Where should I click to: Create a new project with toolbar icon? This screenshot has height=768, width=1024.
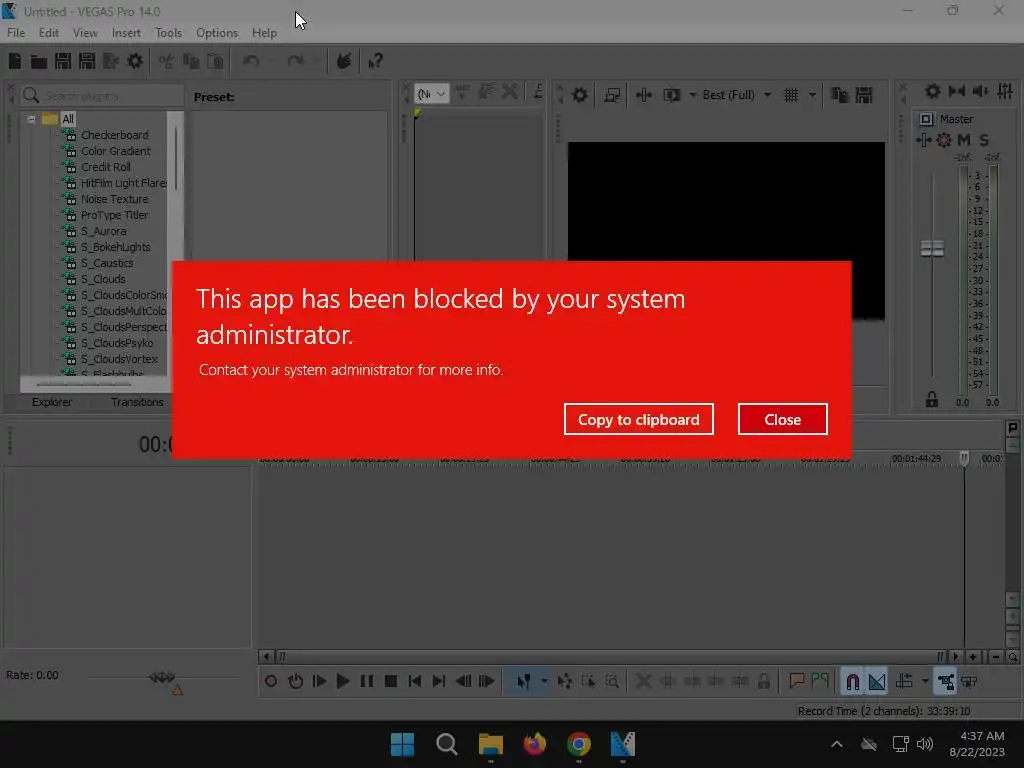[15, 61]
